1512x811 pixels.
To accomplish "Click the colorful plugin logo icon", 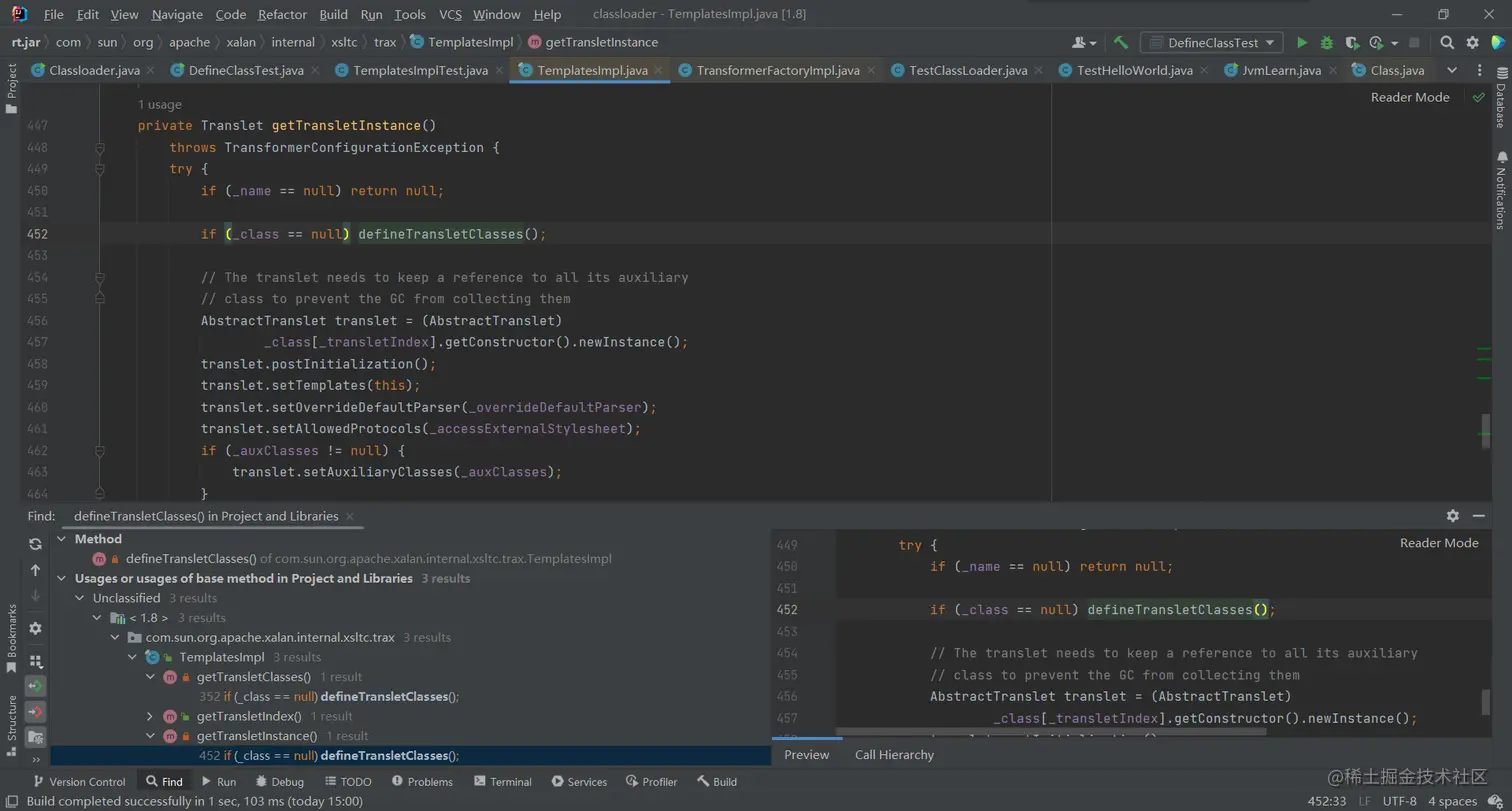I will coord(1497,43).
